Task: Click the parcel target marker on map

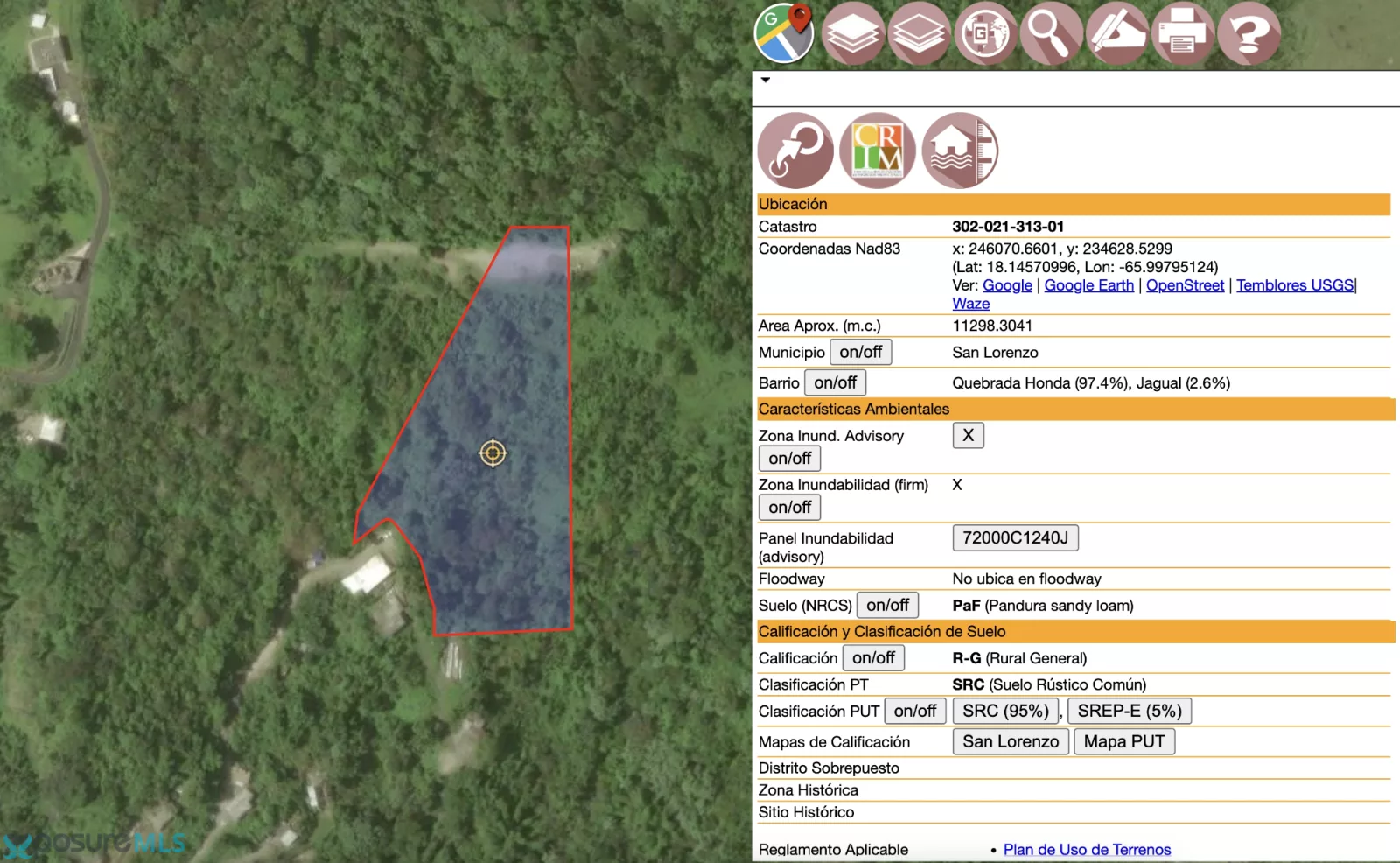Action: [493, 453]
